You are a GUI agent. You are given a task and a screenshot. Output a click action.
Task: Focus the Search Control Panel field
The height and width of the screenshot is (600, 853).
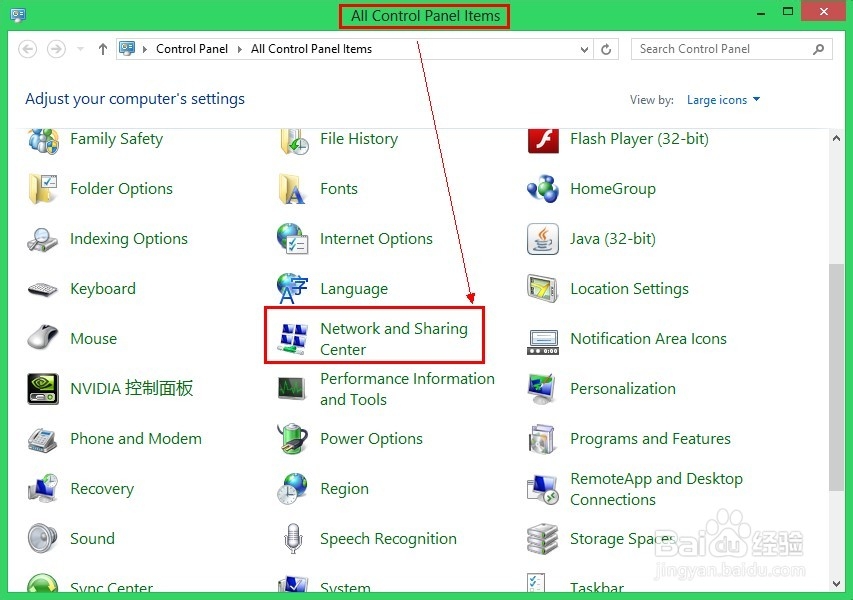[732, 49]
